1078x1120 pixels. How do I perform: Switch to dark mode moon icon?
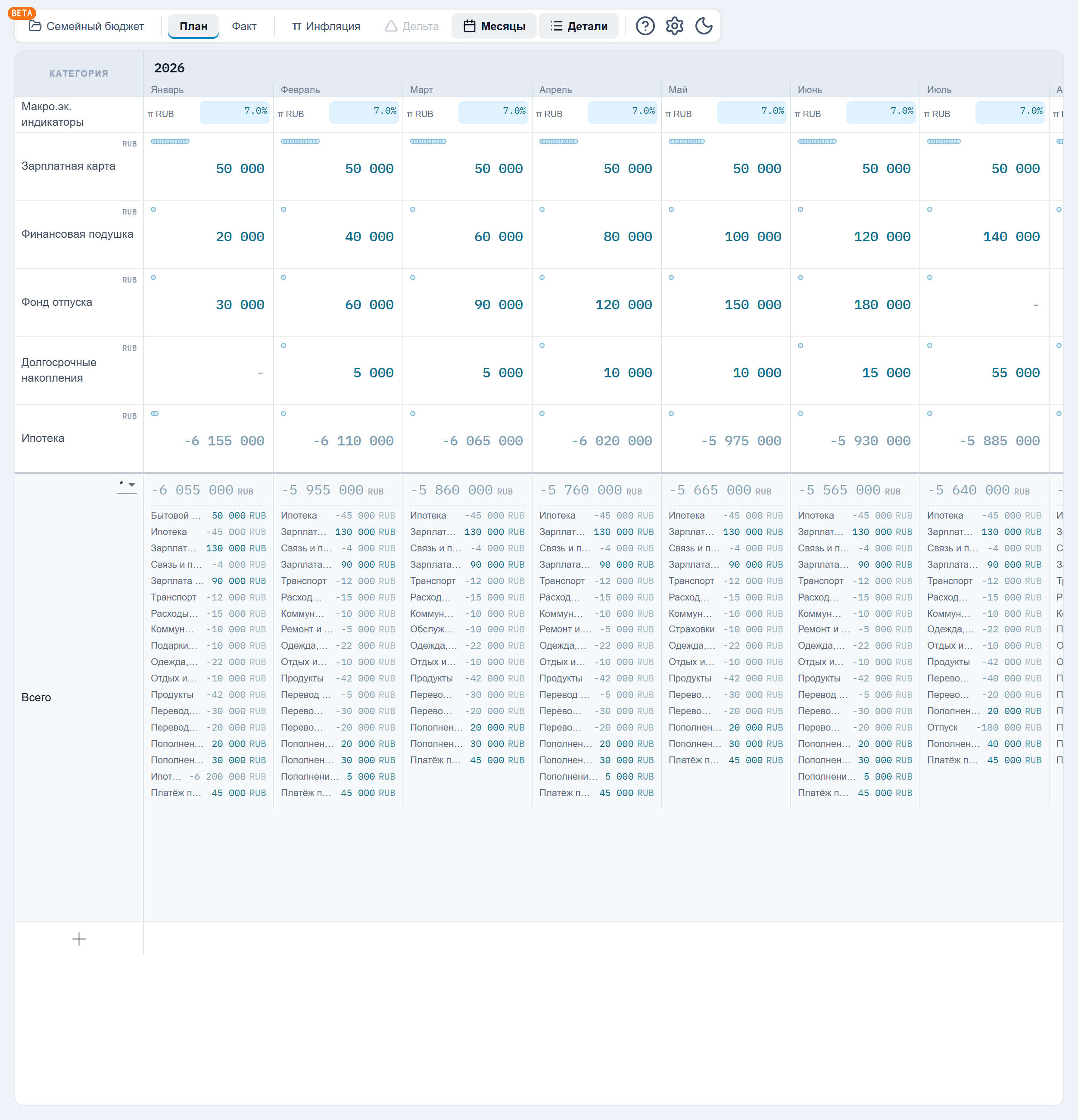(x=704, y=26)
